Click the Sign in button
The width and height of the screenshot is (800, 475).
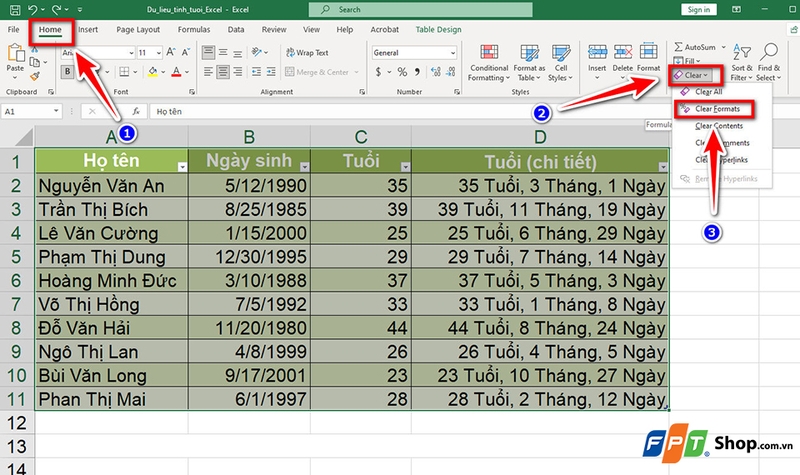[x=698, y=10]
